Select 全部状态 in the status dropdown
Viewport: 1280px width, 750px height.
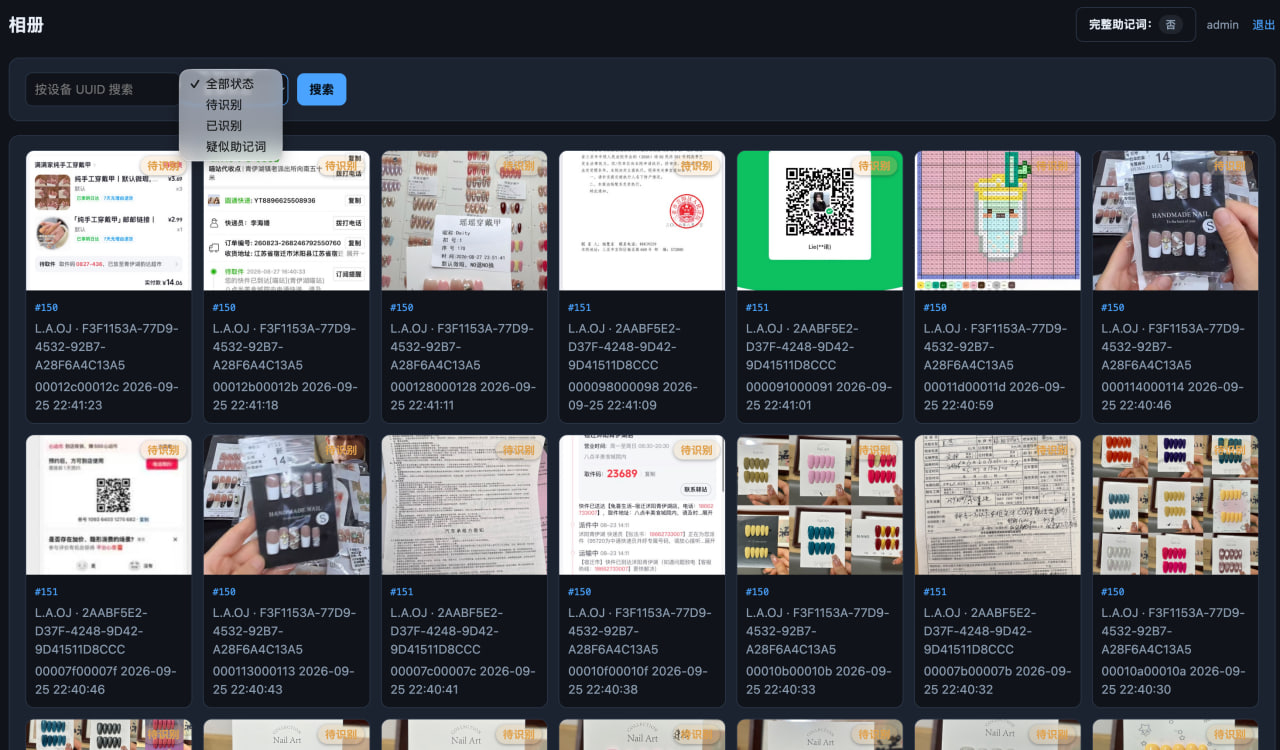pyautogui.click(x=231, y=84)
